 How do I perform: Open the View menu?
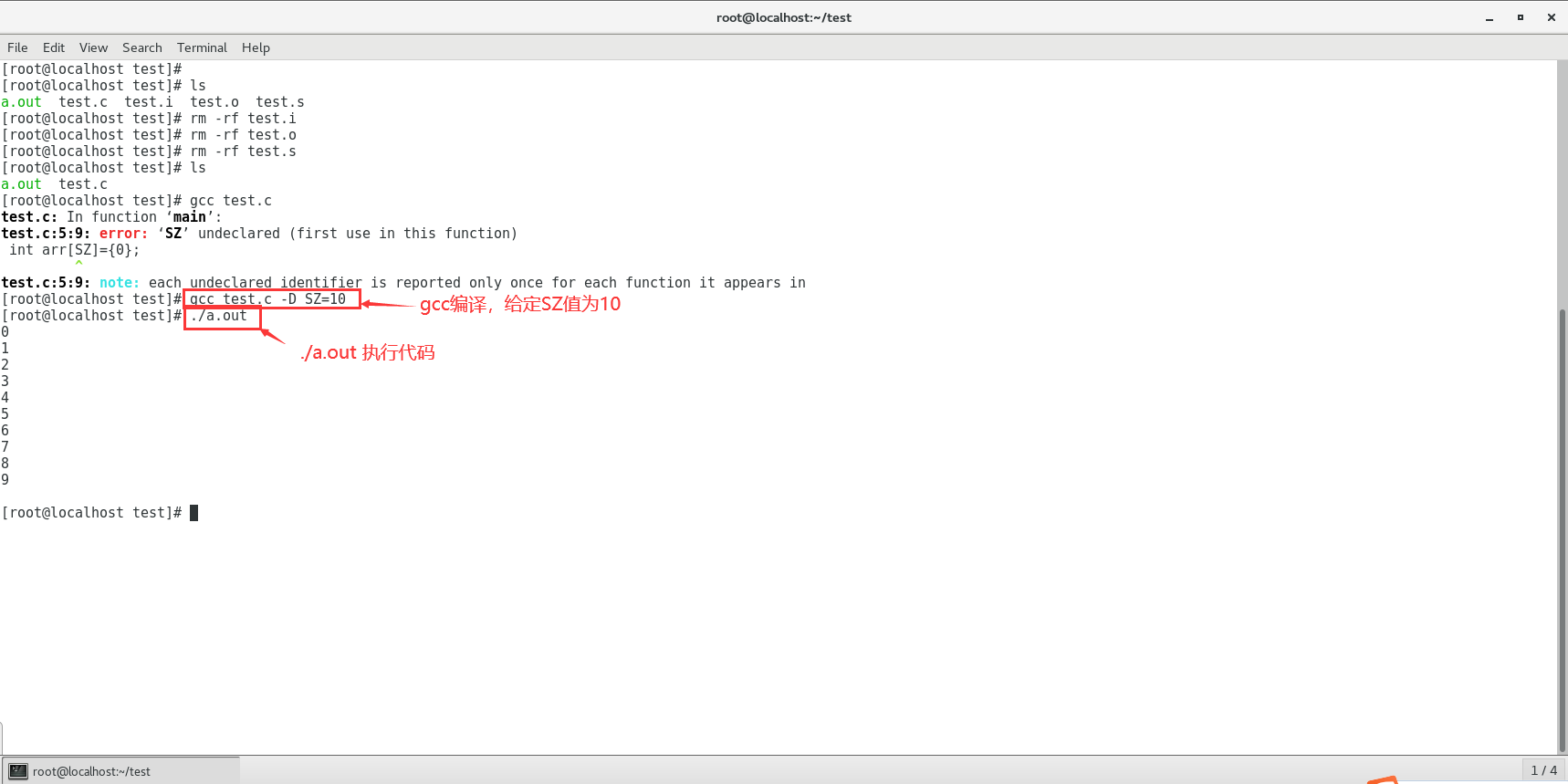tap(93, 47)
